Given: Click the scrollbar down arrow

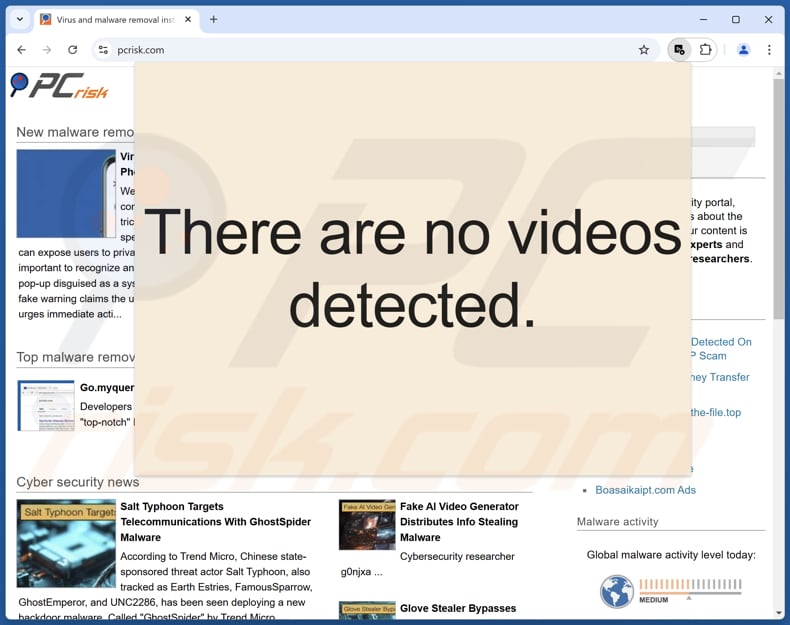Looking at the screenshot, I should point(779,613).
